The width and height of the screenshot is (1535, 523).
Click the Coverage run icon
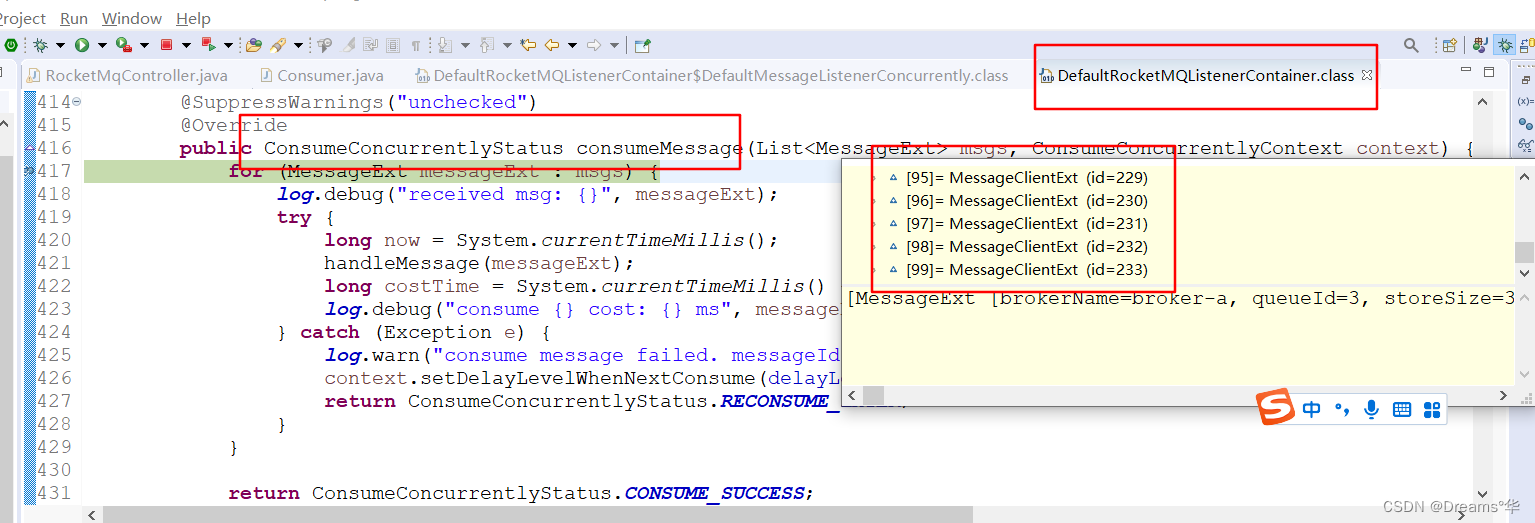click(122, 45)
